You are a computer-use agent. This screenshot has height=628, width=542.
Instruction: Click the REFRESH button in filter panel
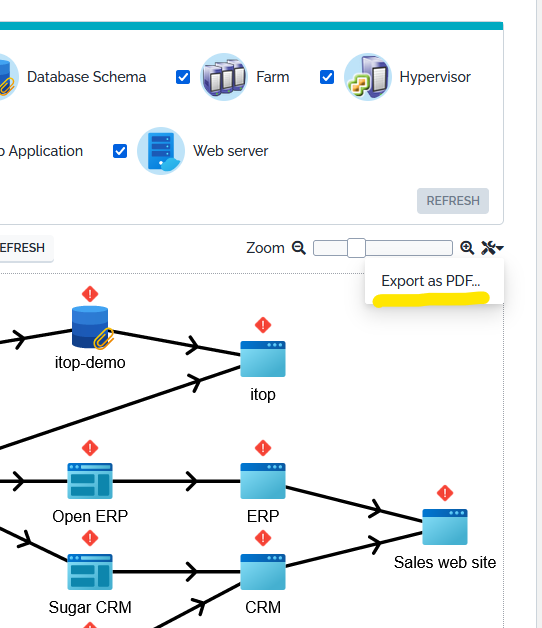click(x=453, y=201)
